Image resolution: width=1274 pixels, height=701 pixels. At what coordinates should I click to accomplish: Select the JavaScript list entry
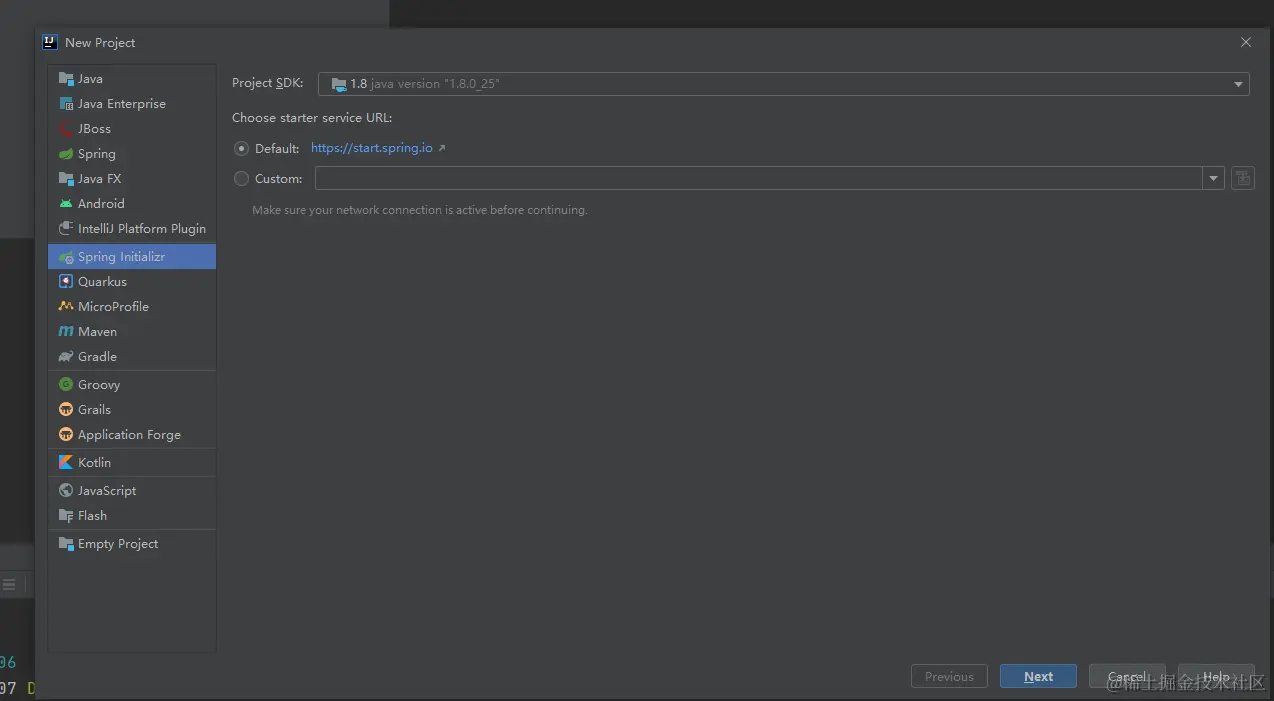coord(132,491)
